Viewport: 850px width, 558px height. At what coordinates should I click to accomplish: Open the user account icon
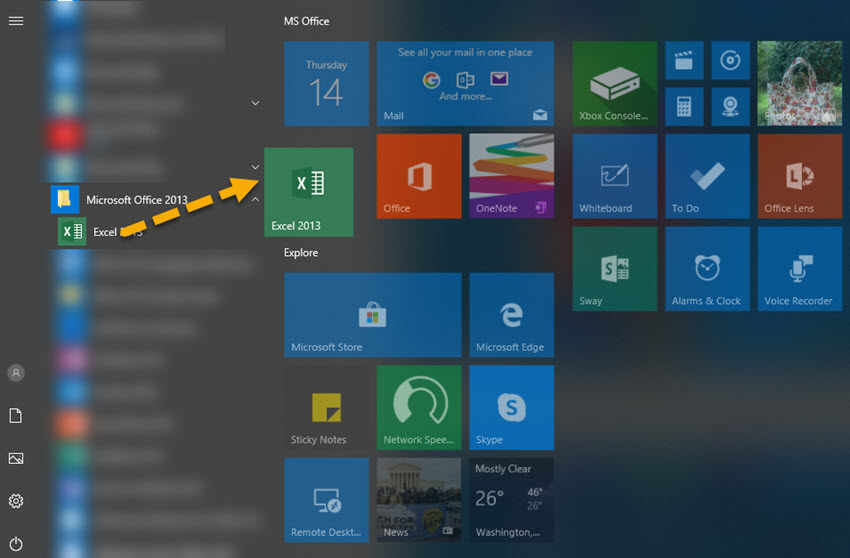(x=16, y=373)
